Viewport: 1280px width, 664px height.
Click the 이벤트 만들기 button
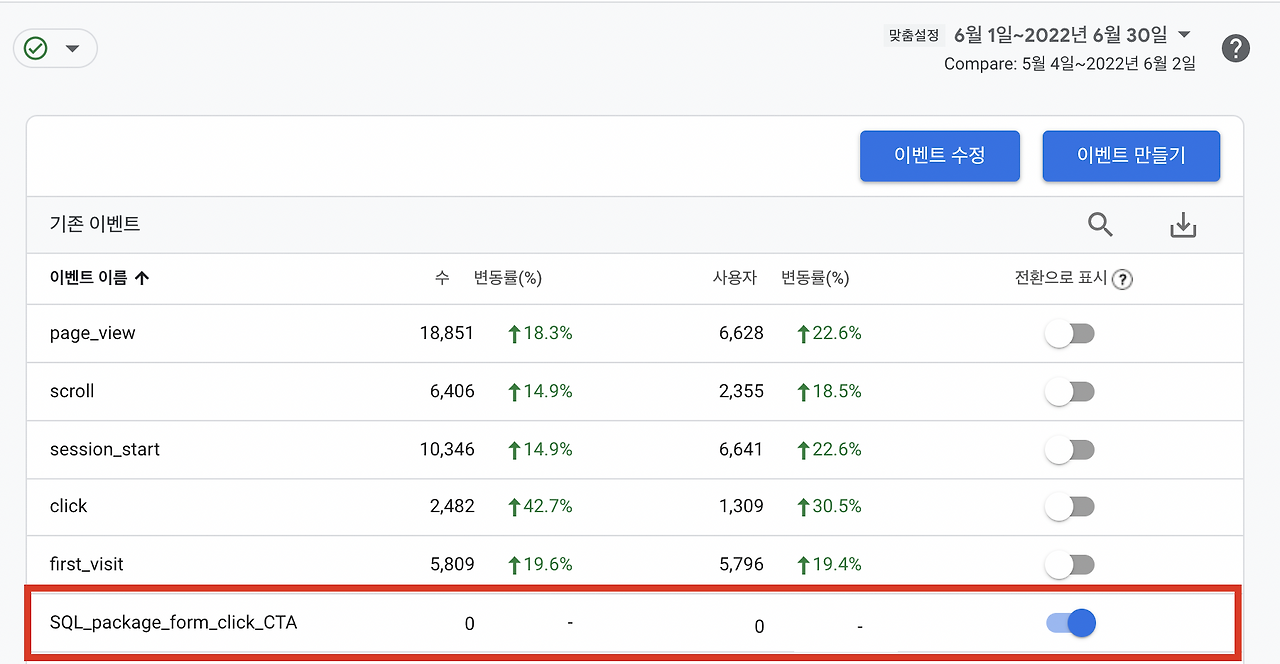[1131, 156]
